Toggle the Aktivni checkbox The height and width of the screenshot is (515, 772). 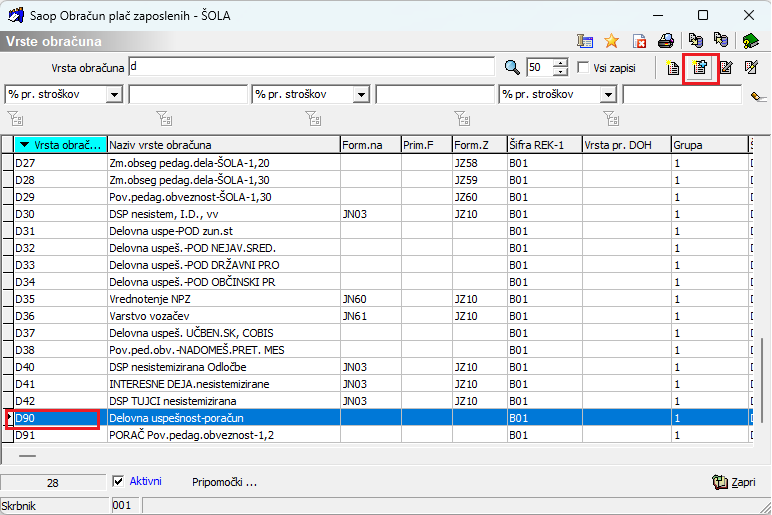click(118, 481)
